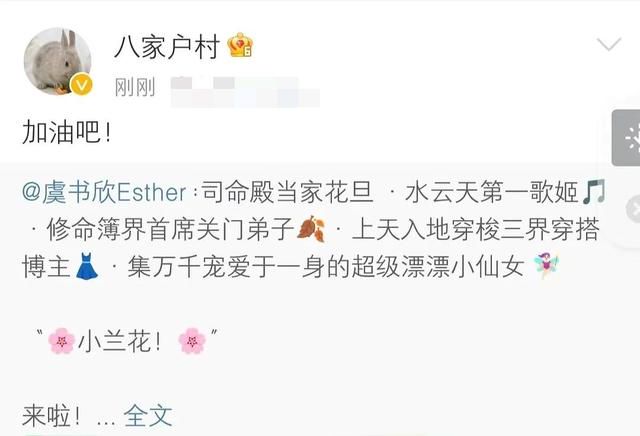Click the fairy emoji after 小仙女

[x=546, y=265]
